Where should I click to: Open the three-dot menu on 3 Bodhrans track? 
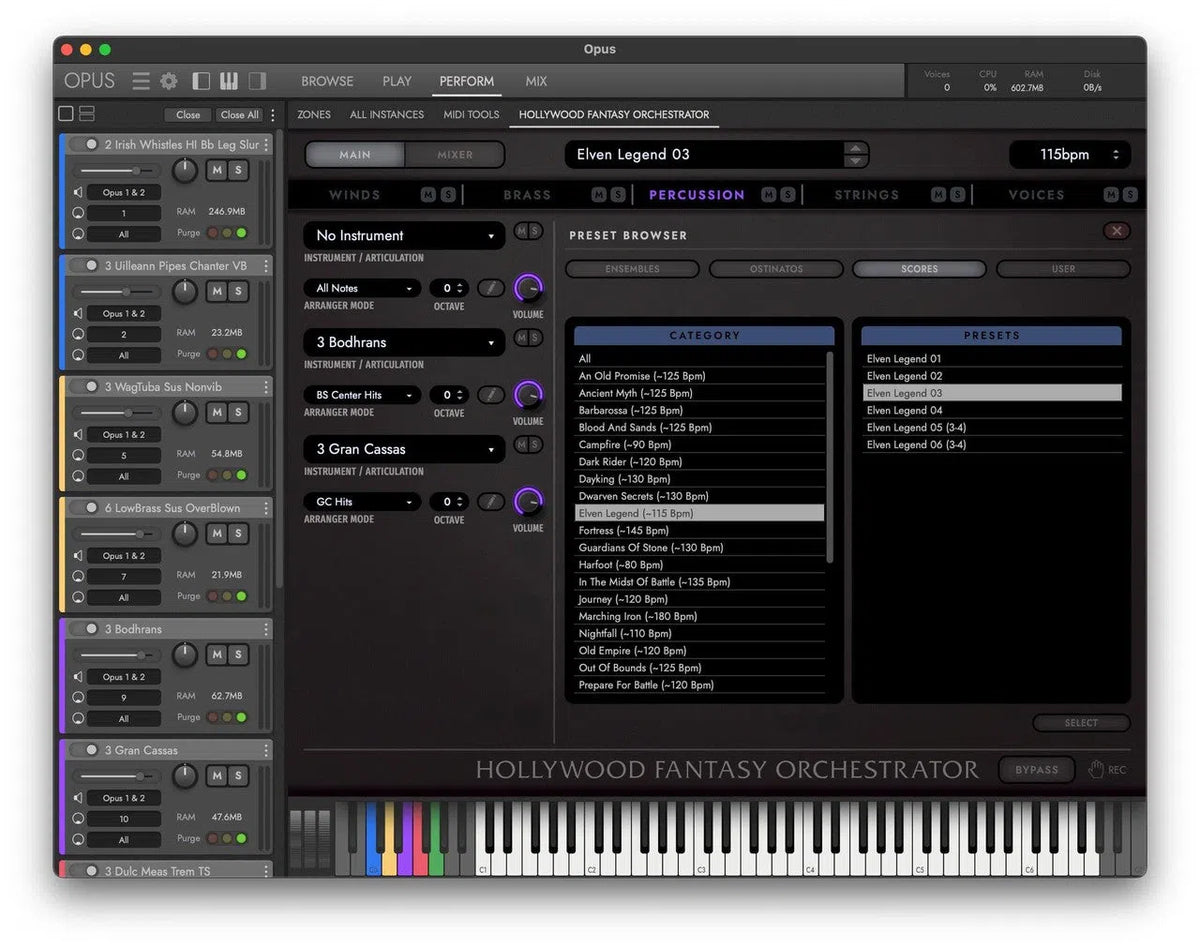[x=266, y=629]
